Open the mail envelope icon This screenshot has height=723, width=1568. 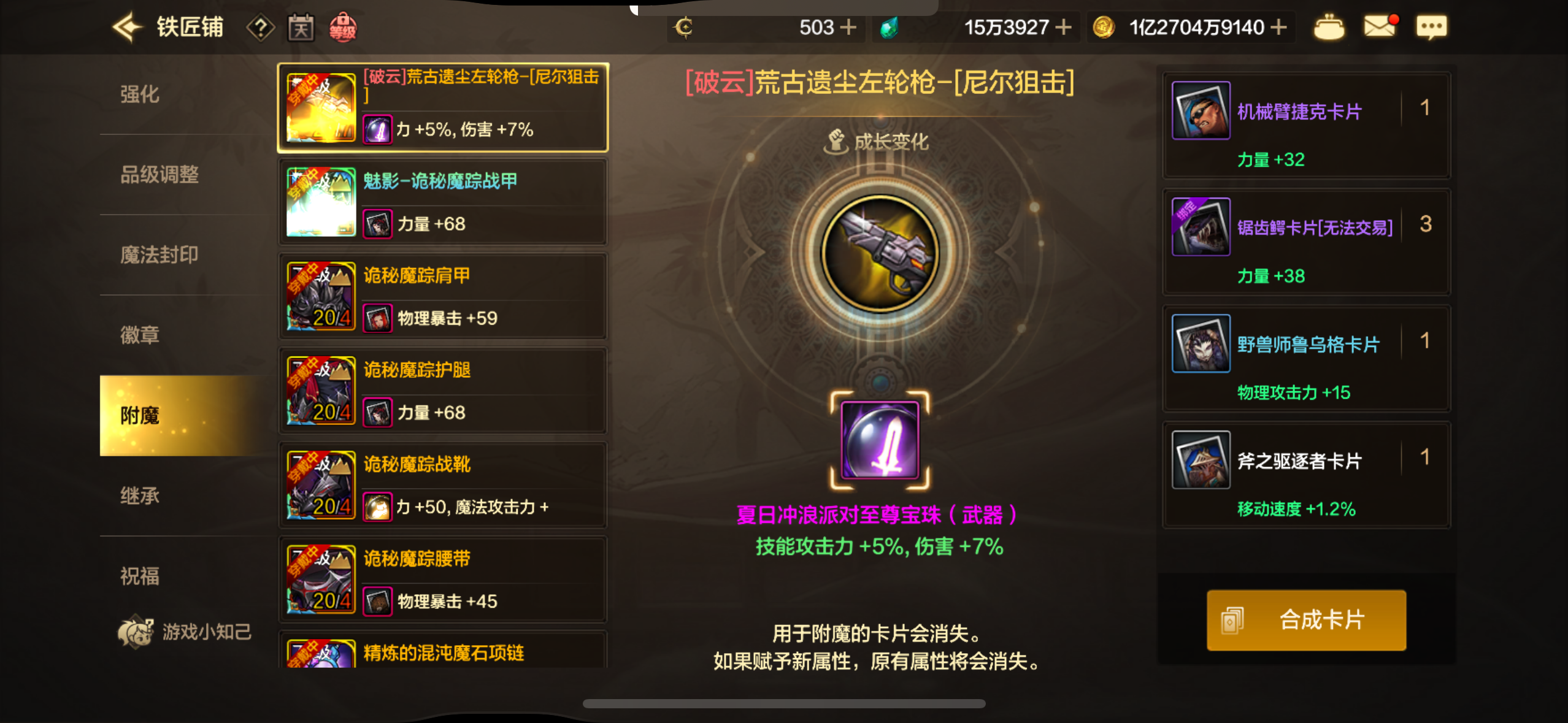(1381, 26)
